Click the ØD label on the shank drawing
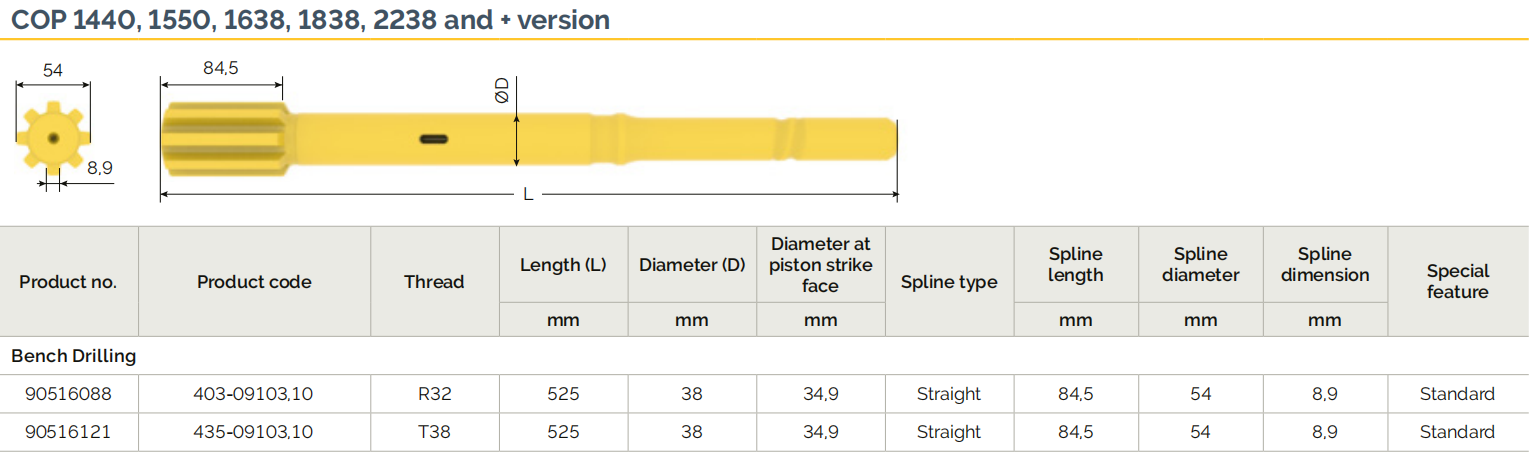Screen dimensions: 1531x465 502,90
